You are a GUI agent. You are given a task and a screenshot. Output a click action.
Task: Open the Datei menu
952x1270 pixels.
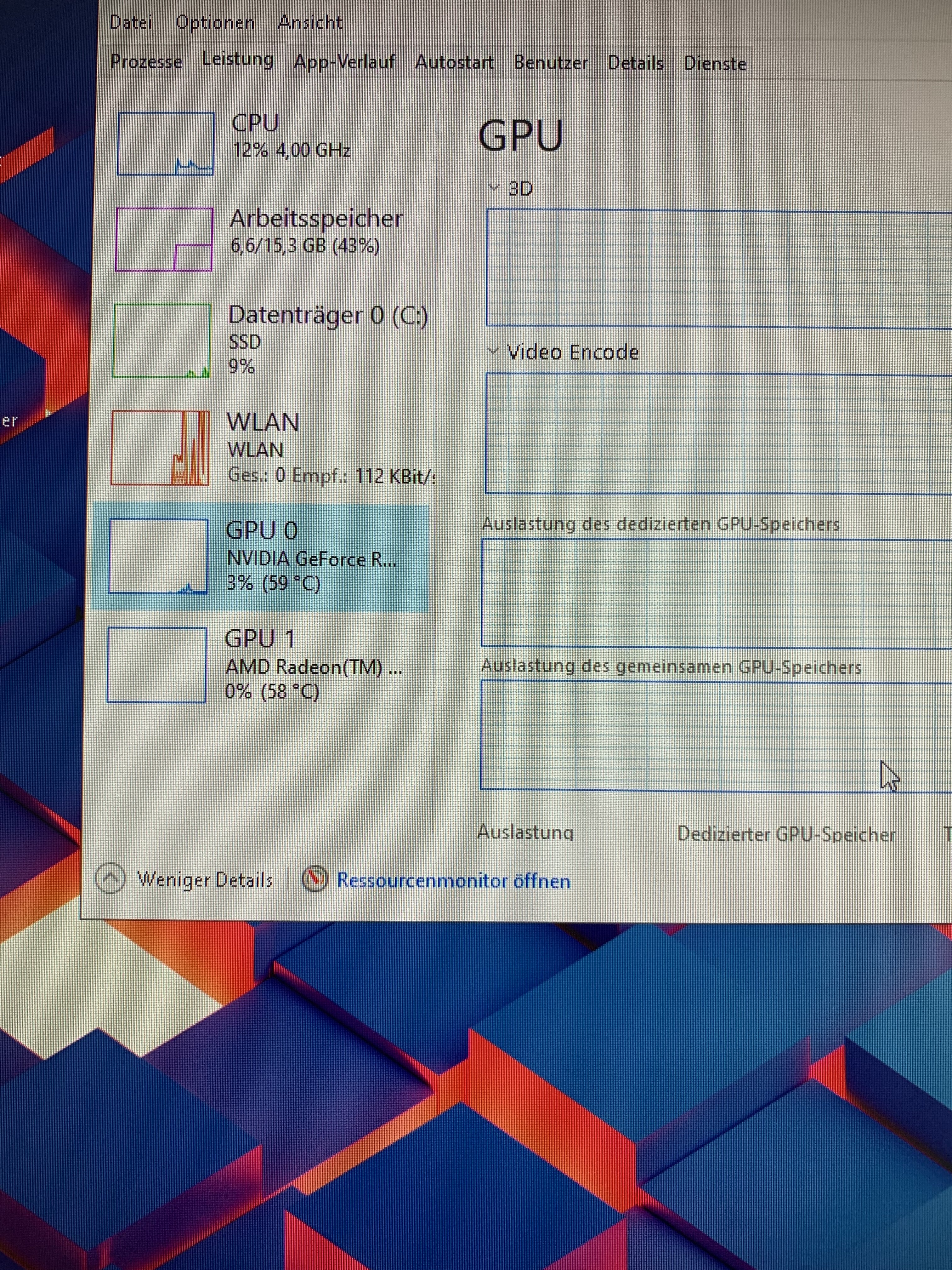(131, 22)
